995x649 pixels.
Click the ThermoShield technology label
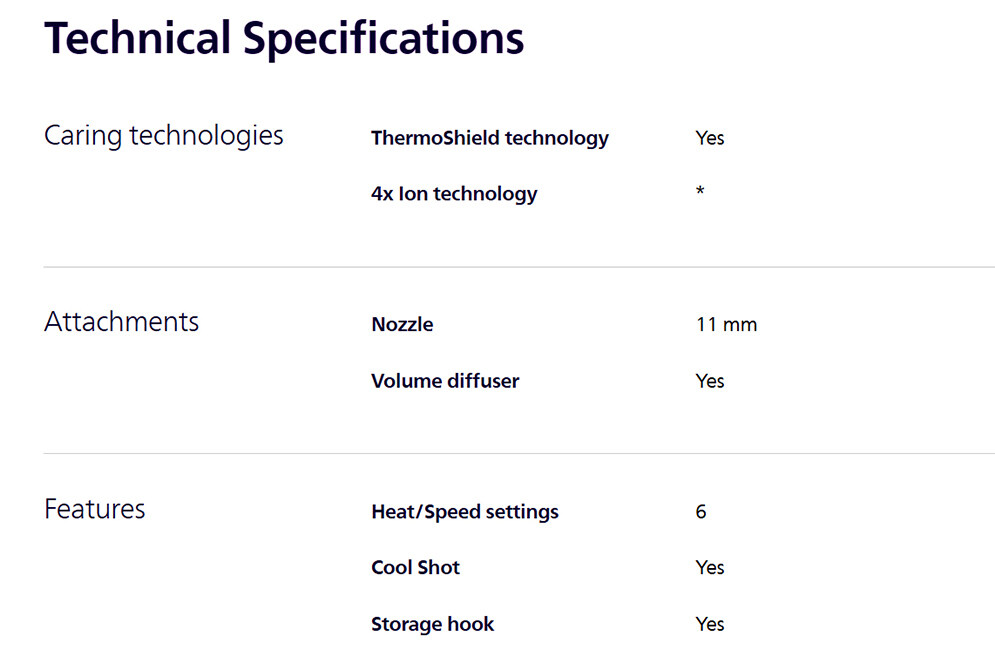(489, 138)
